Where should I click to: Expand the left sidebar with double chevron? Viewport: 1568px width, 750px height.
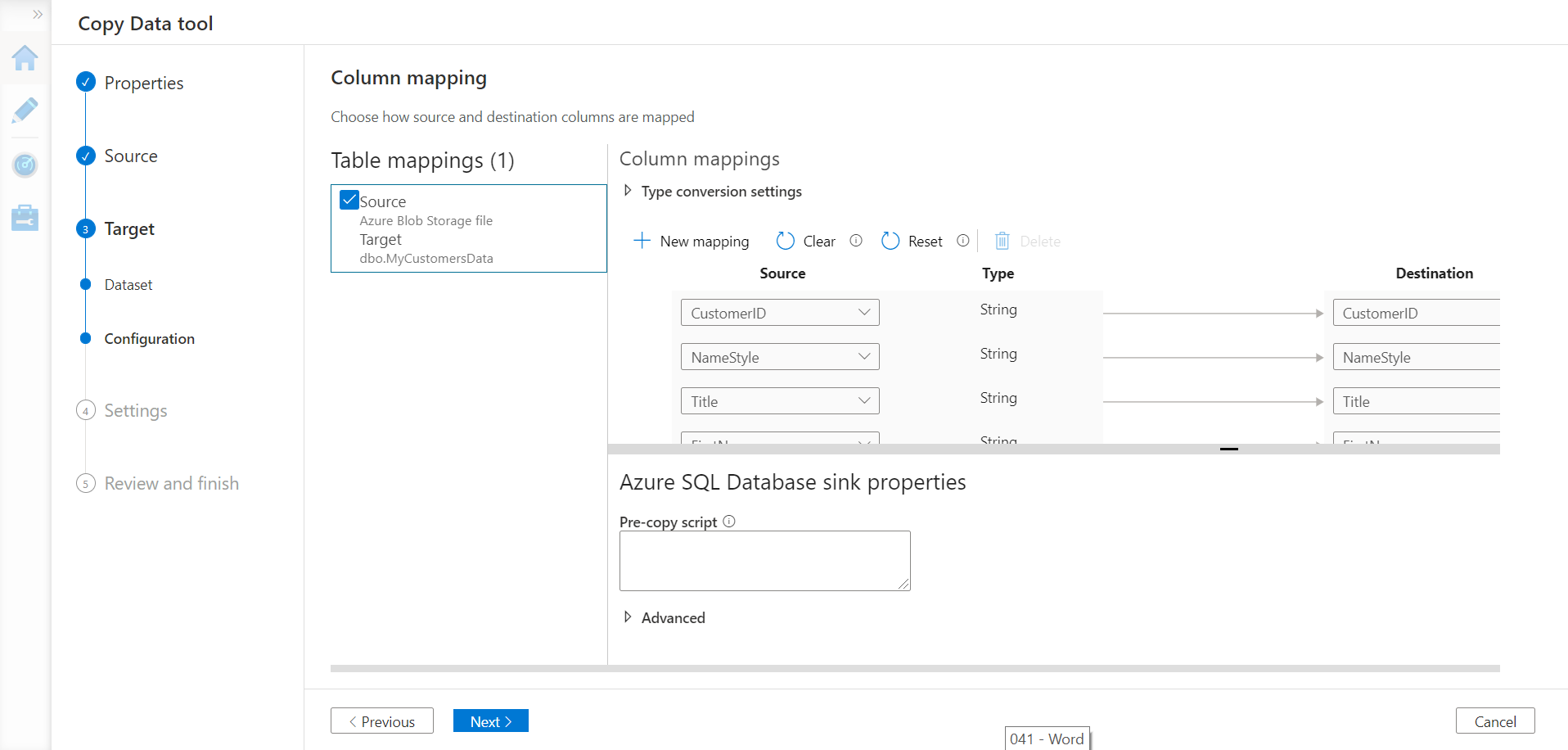coord(38,14)
